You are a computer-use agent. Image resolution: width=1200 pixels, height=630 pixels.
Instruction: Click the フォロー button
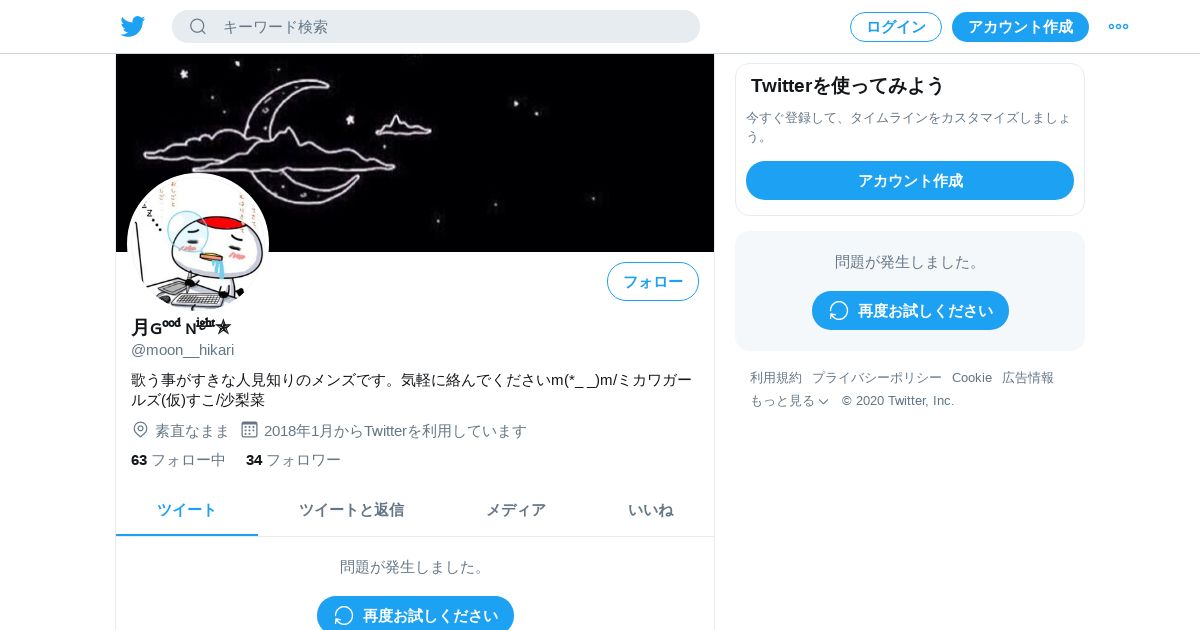pos(653,282)
